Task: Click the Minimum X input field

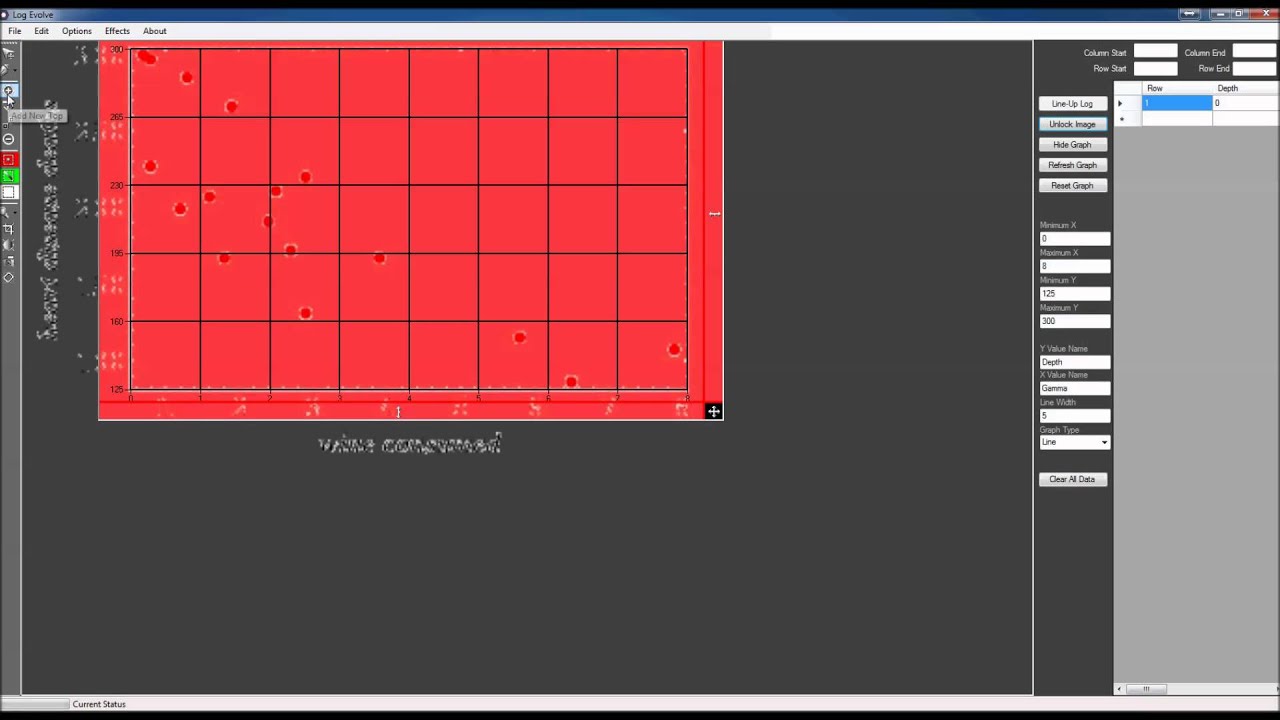Action: coord(1075,239)
